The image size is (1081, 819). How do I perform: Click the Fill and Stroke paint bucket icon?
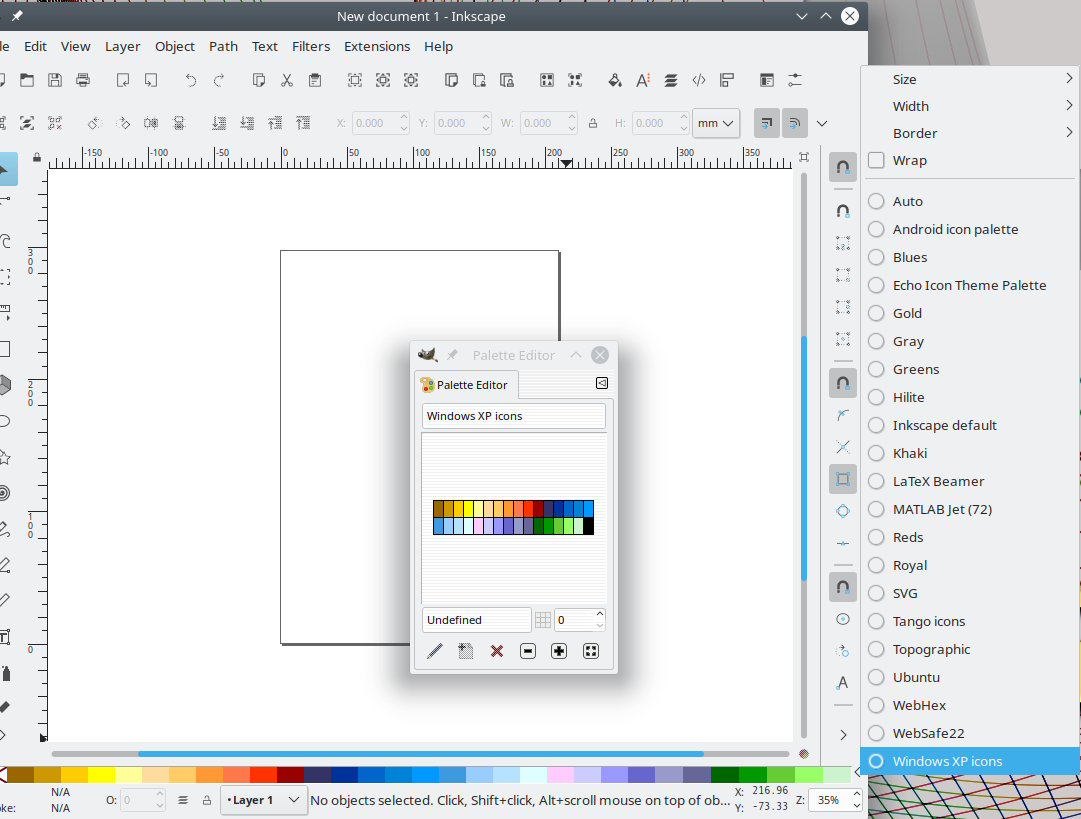click(x=615, y=80)
